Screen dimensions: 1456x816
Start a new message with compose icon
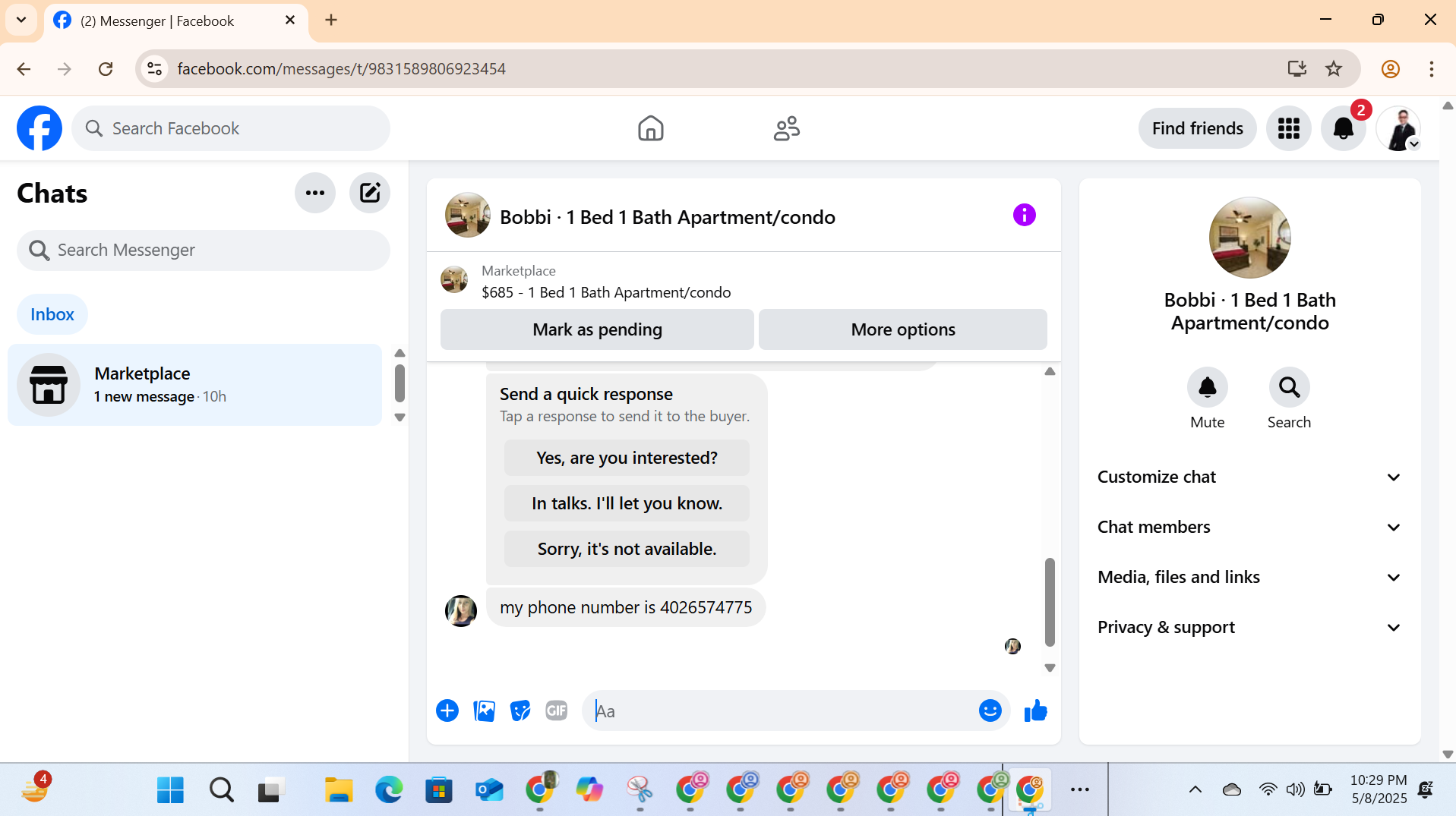click(x=370, y=193)
